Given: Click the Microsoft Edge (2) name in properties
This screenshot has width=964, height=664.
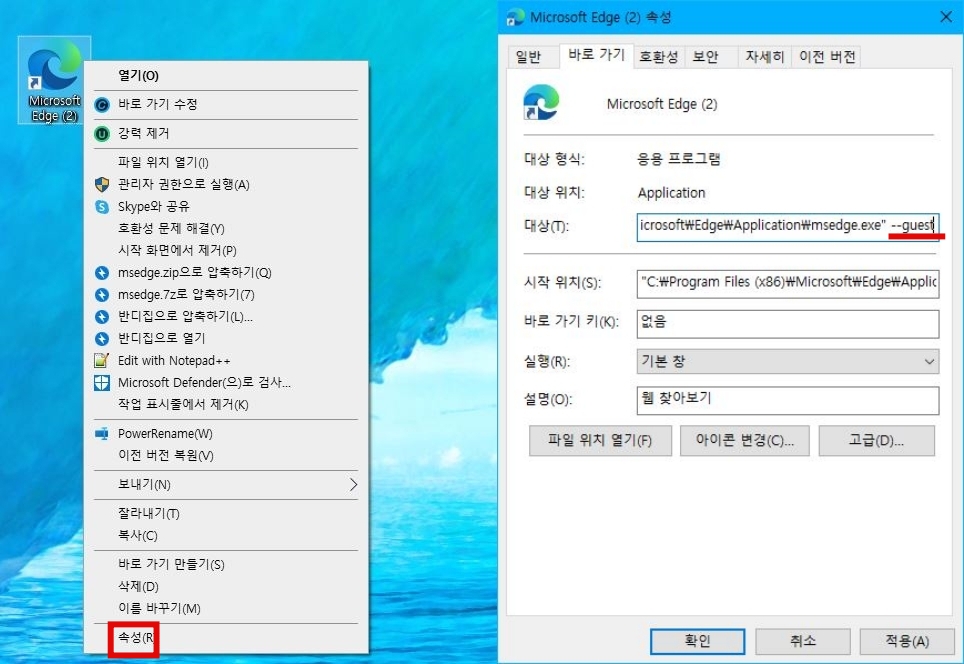Looking at the screenshot, I should 662,104.
